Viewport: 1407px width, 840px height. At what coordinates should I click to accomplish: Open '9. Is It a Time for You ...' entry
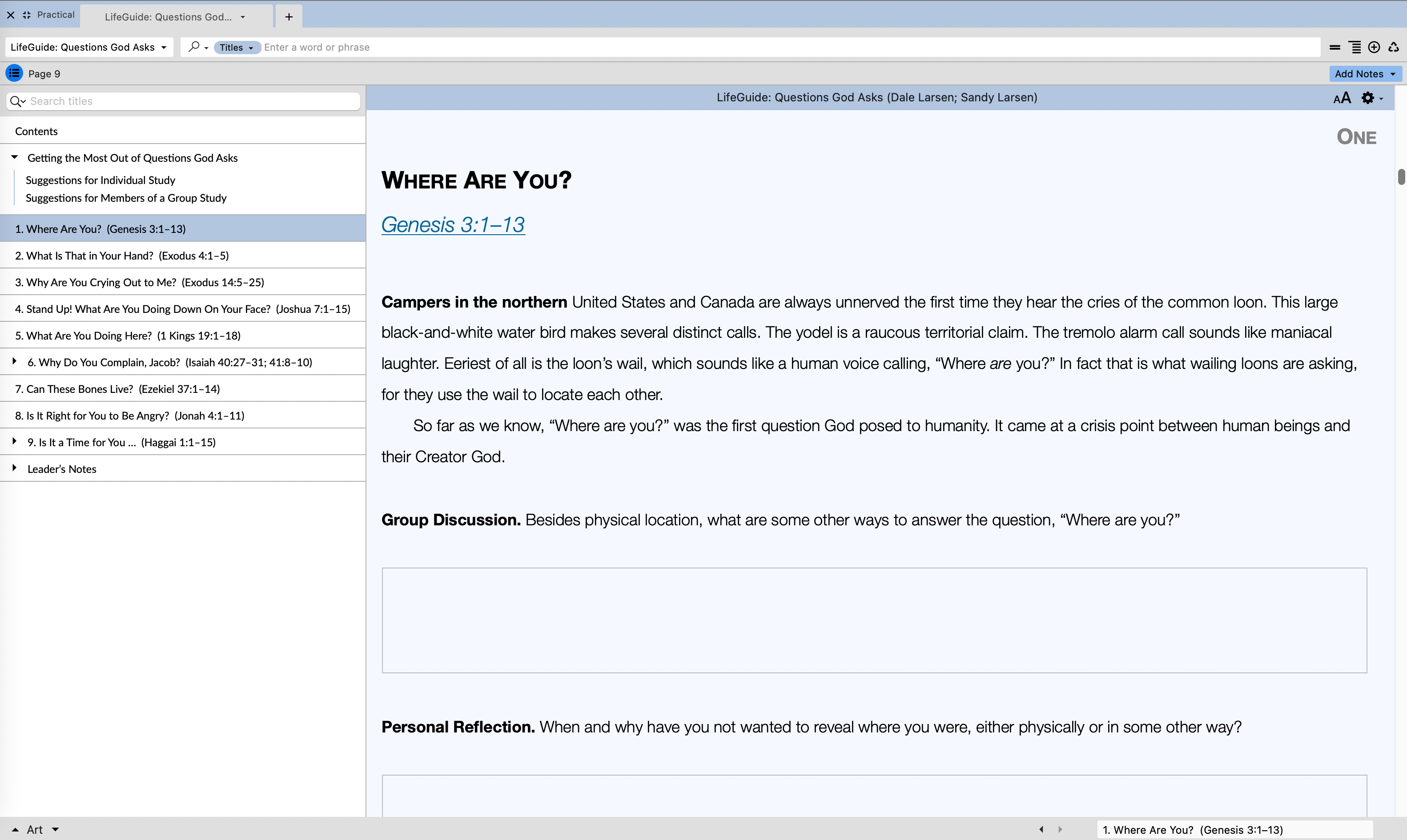tap(122, 442)
